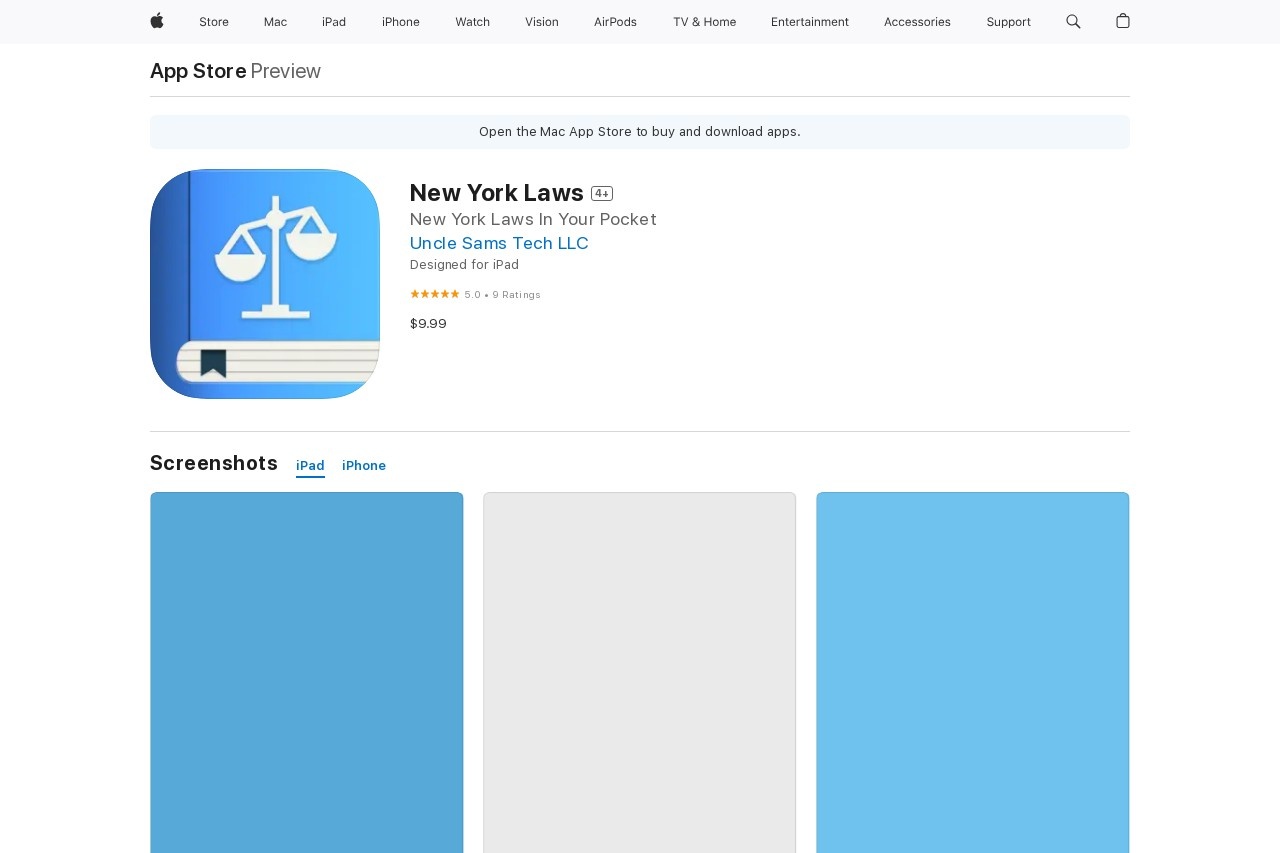
Task: Open the Accessories menu
Action: click(917, 22)
